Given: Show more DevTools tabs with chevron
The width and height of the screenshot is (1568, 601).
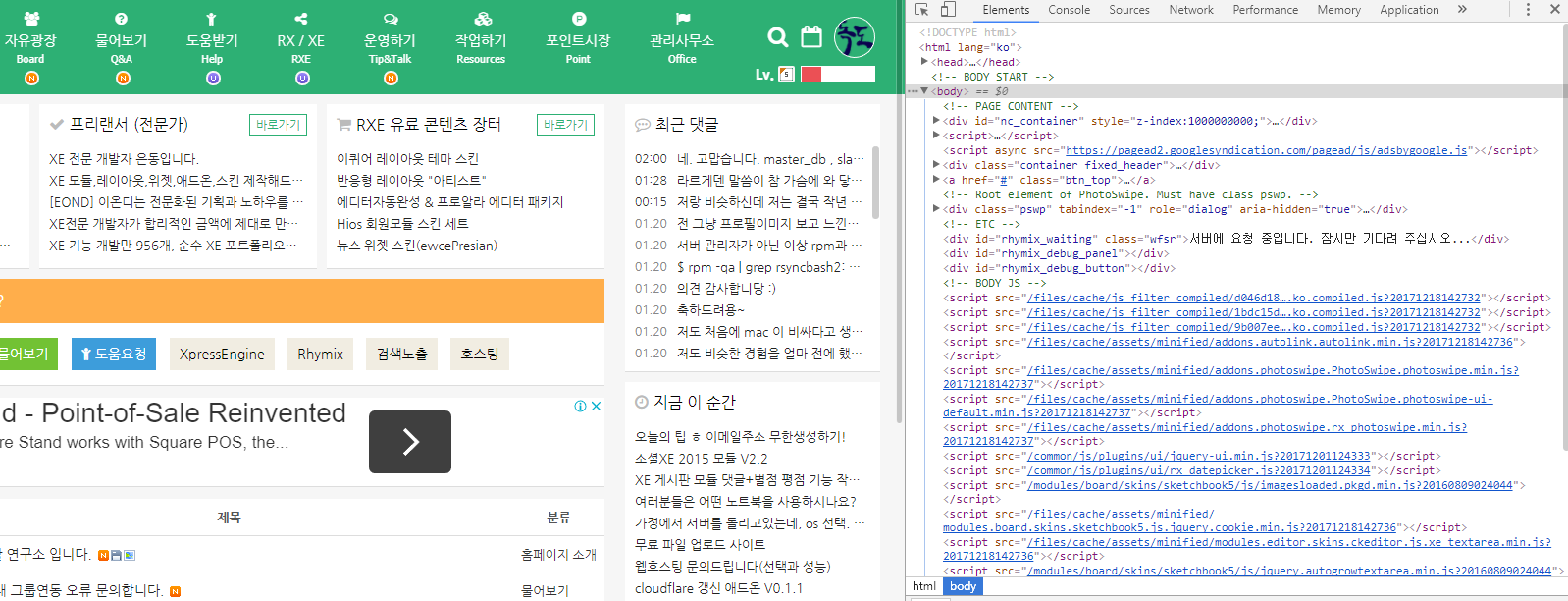Looking at the screenshot, I should coord(1462,10).
